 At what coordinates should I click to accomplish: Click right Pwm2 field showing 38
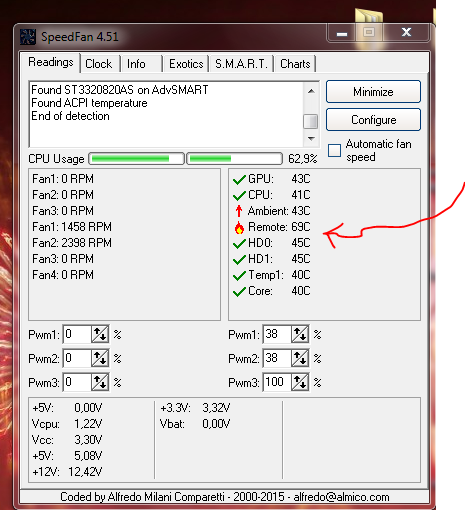(277, 358)
